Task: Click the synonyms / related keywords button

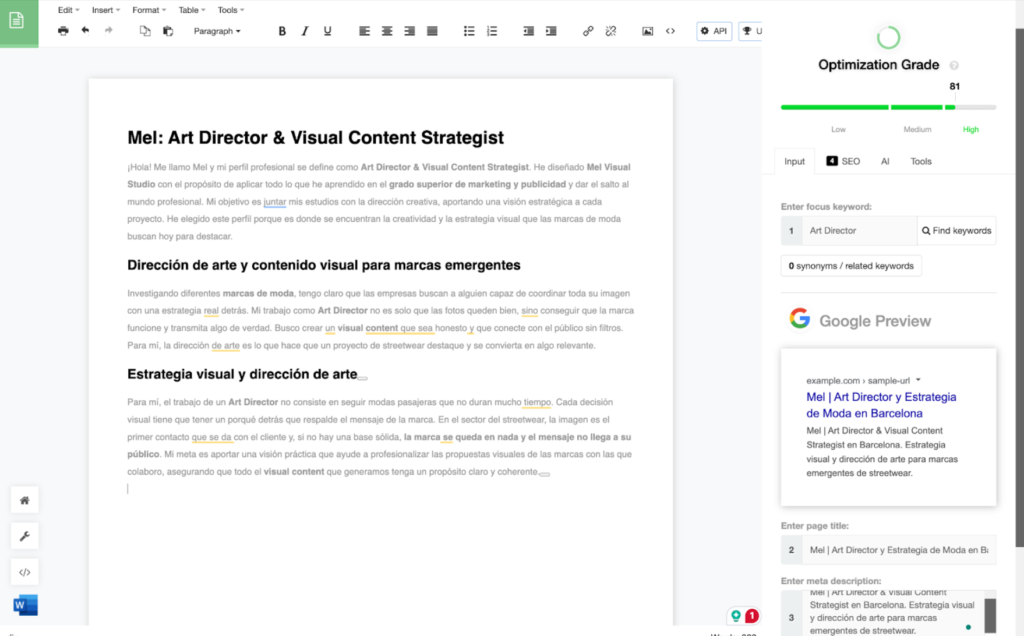Action: (x=851, y=266)
